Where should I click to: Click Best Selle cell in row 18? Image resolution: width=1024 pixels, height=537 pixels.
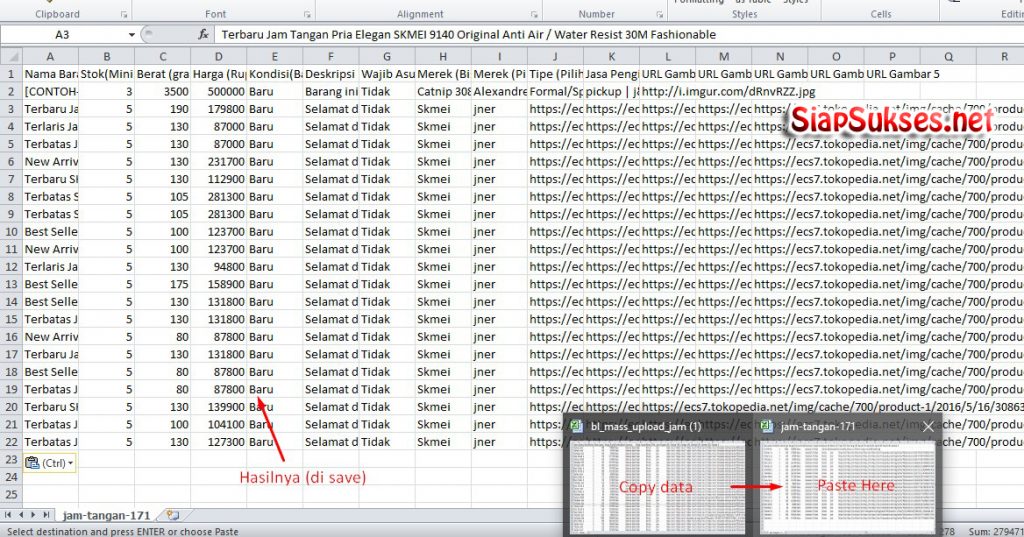(x=50, y=372)
